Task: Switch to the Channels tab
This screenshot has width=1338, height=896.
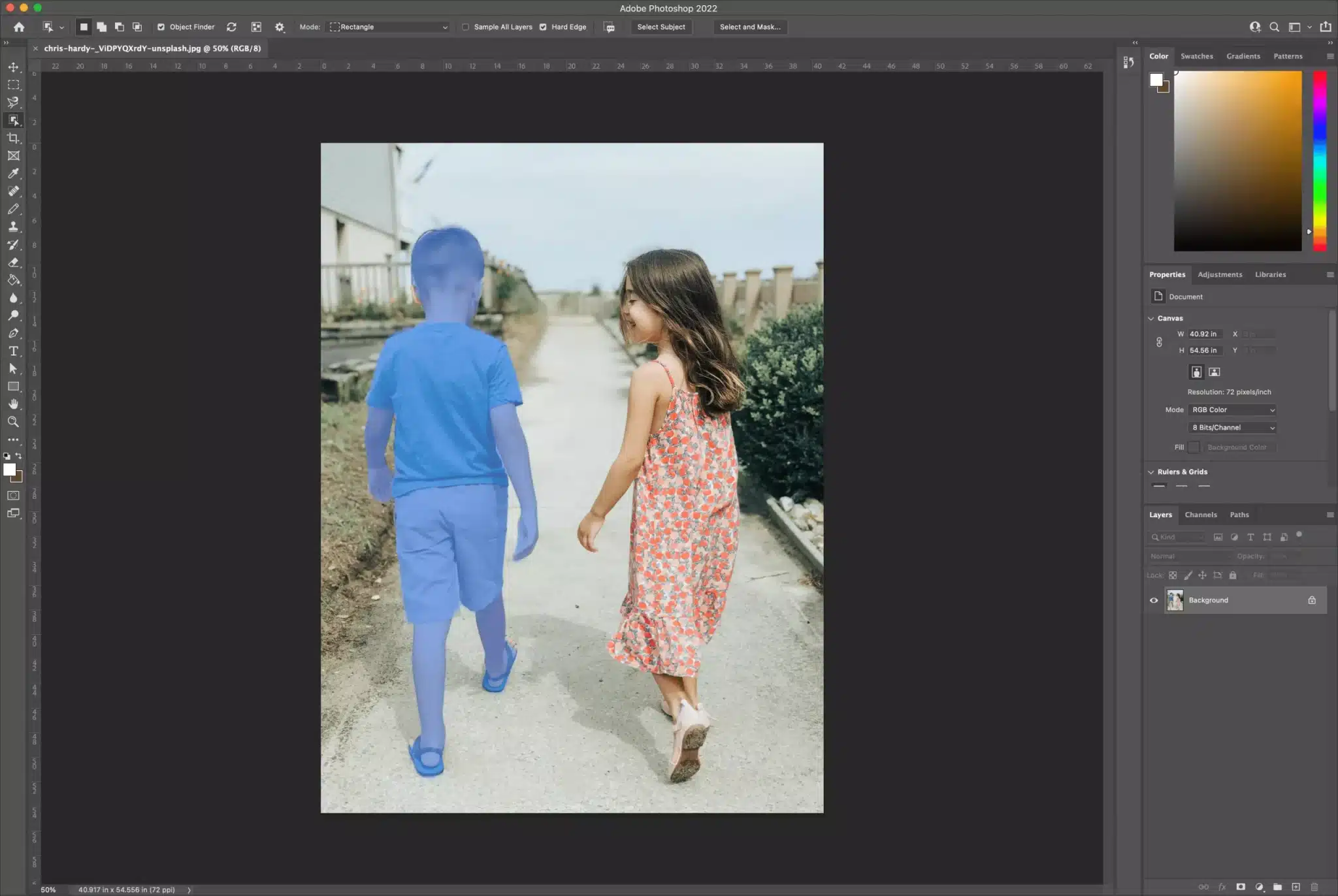Action: pyautogui.click(x=1200, y=514)
